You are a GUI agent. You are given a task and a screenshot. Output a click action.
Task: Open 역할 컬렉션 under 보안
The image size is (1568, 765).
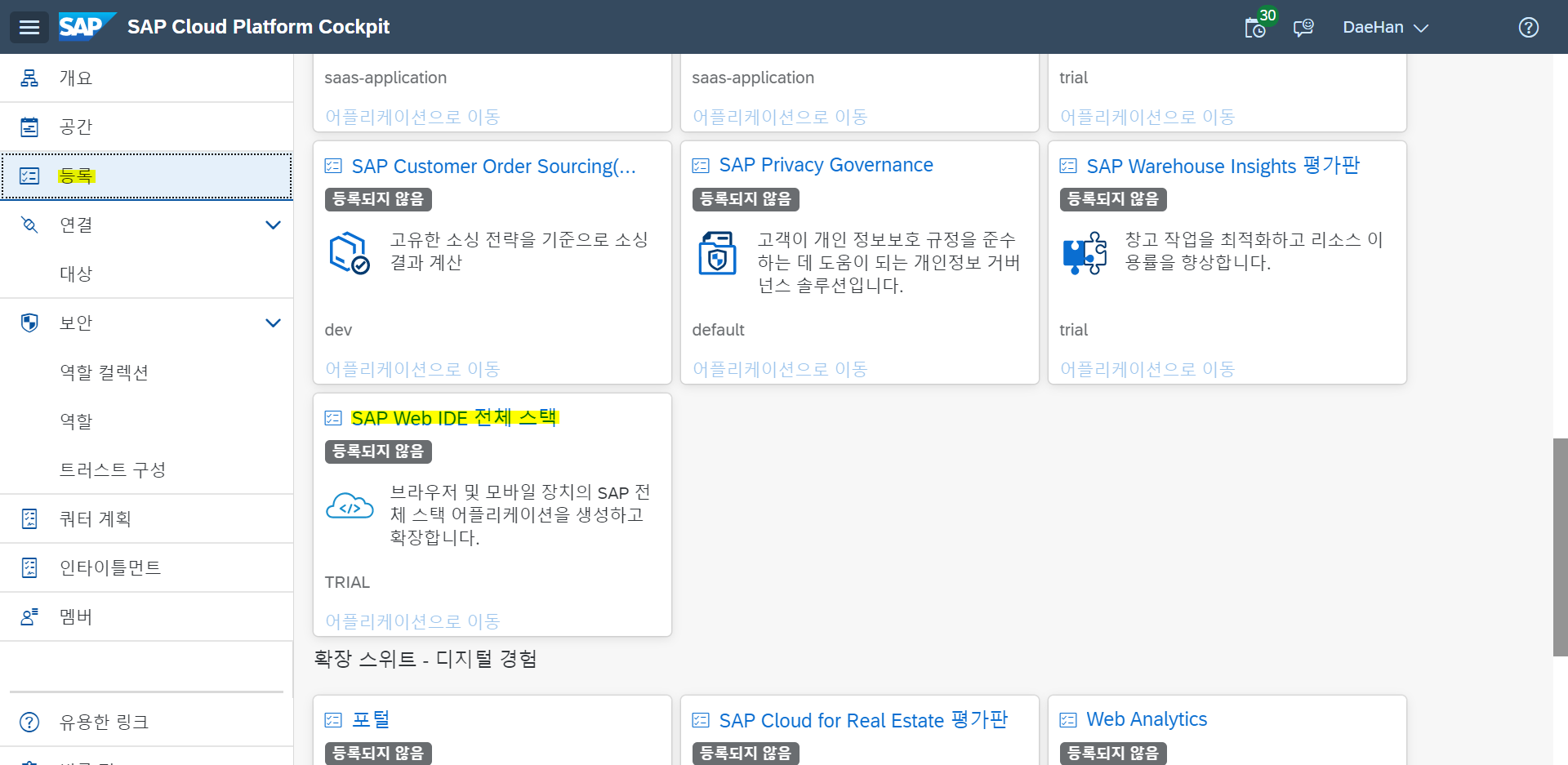click(x=147, y=371)
